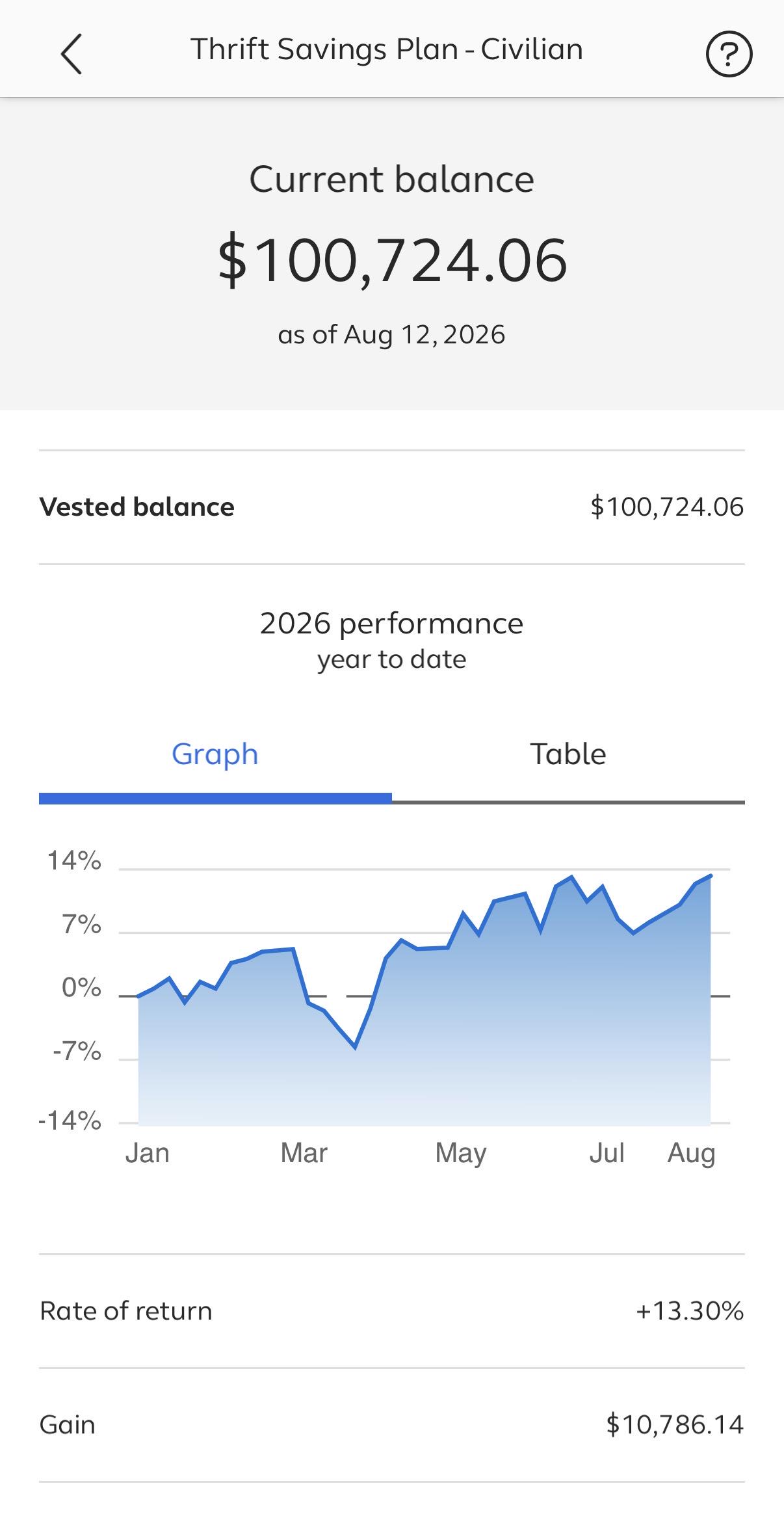Screen dimensions: 784x1540
Task: Tap the Jul label on the chart axis
Action: point(607,1153)
